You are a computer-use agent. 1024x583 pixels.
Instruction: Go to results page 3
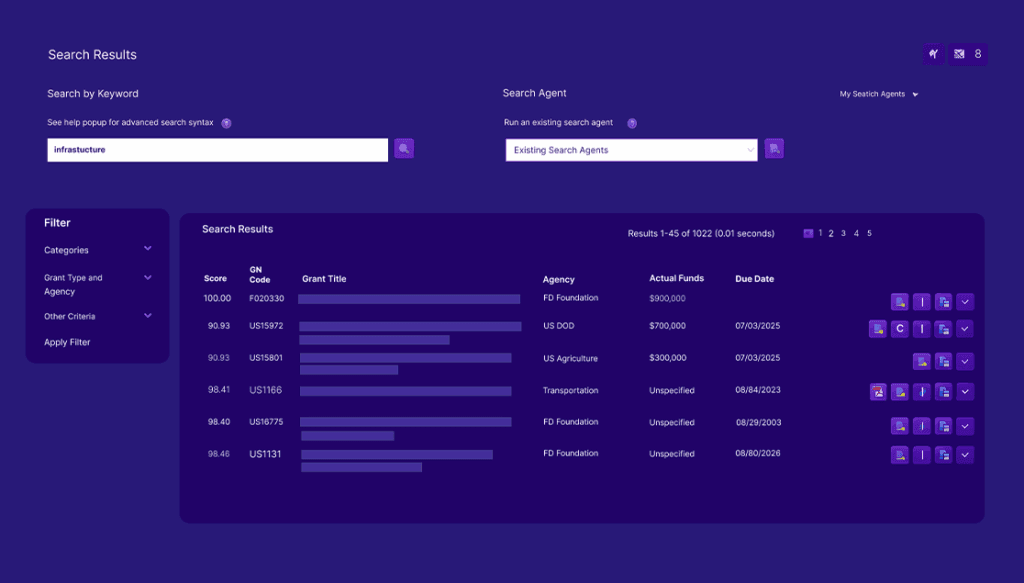(x=843, y=233)
